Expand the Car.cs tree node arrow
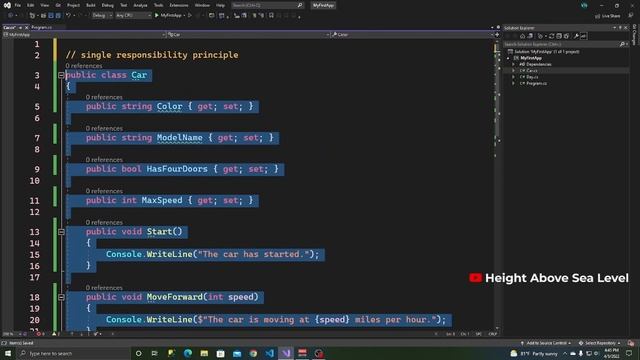Viewport: 640px width, 360px height. pyautogui.click(x=513, y=71)
